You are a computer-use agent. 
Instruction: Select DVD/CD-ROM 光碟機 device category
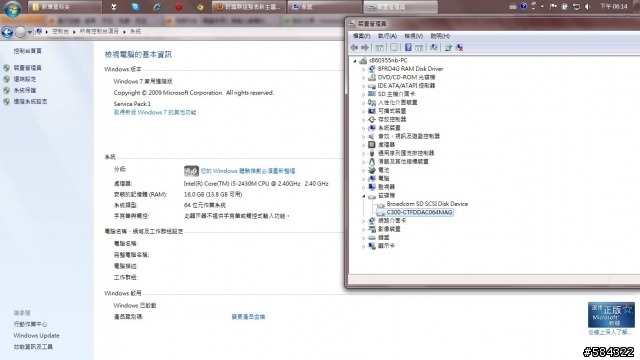407,77
